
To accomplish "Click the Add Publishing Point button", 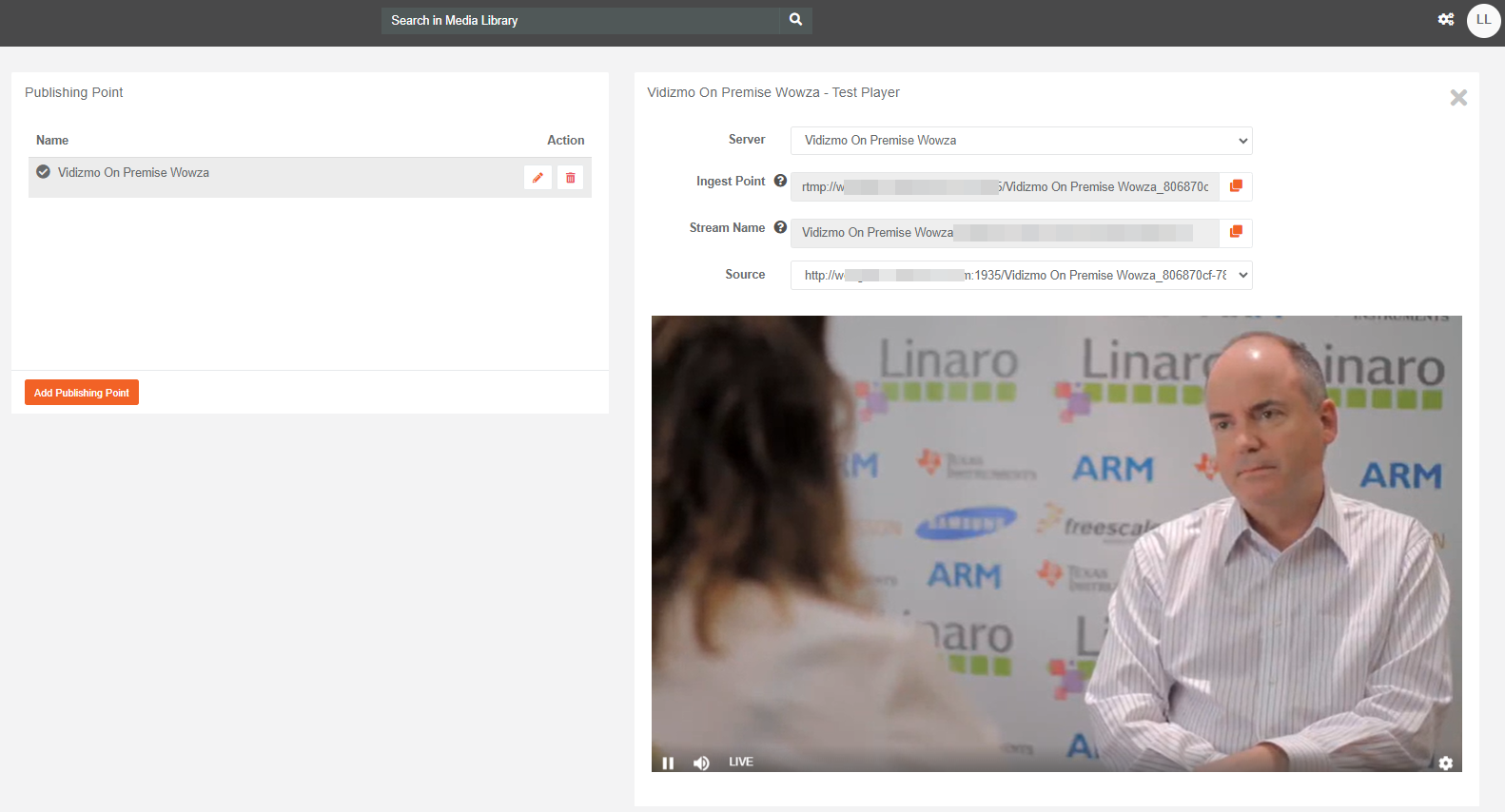I will pos(82,393).
